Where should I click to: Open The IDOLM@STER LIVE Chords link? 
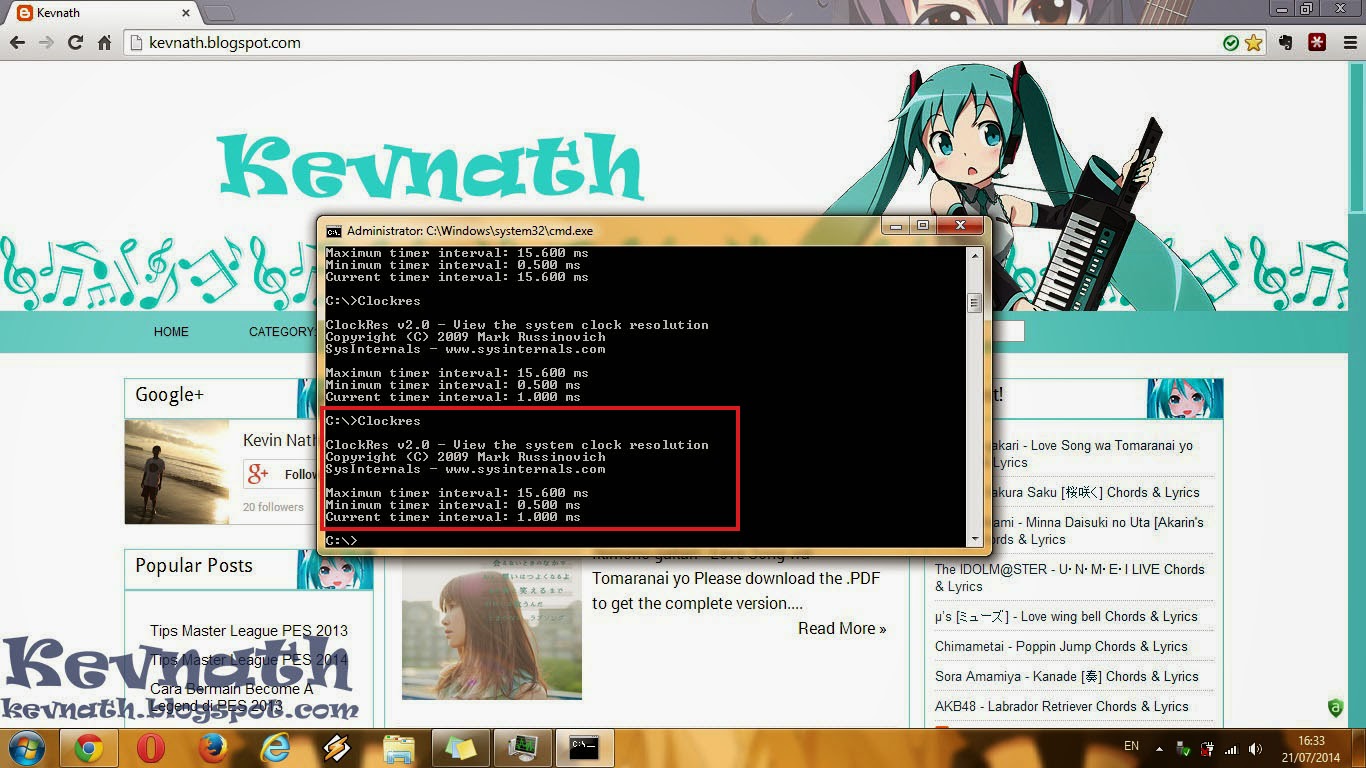1070,577
